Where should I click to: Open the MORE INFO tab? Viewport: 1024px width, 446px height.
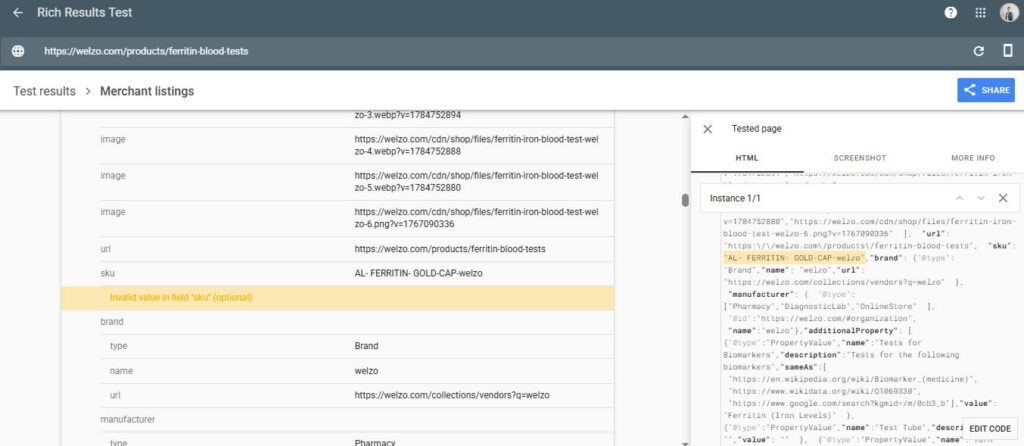(x=972, y=158)
